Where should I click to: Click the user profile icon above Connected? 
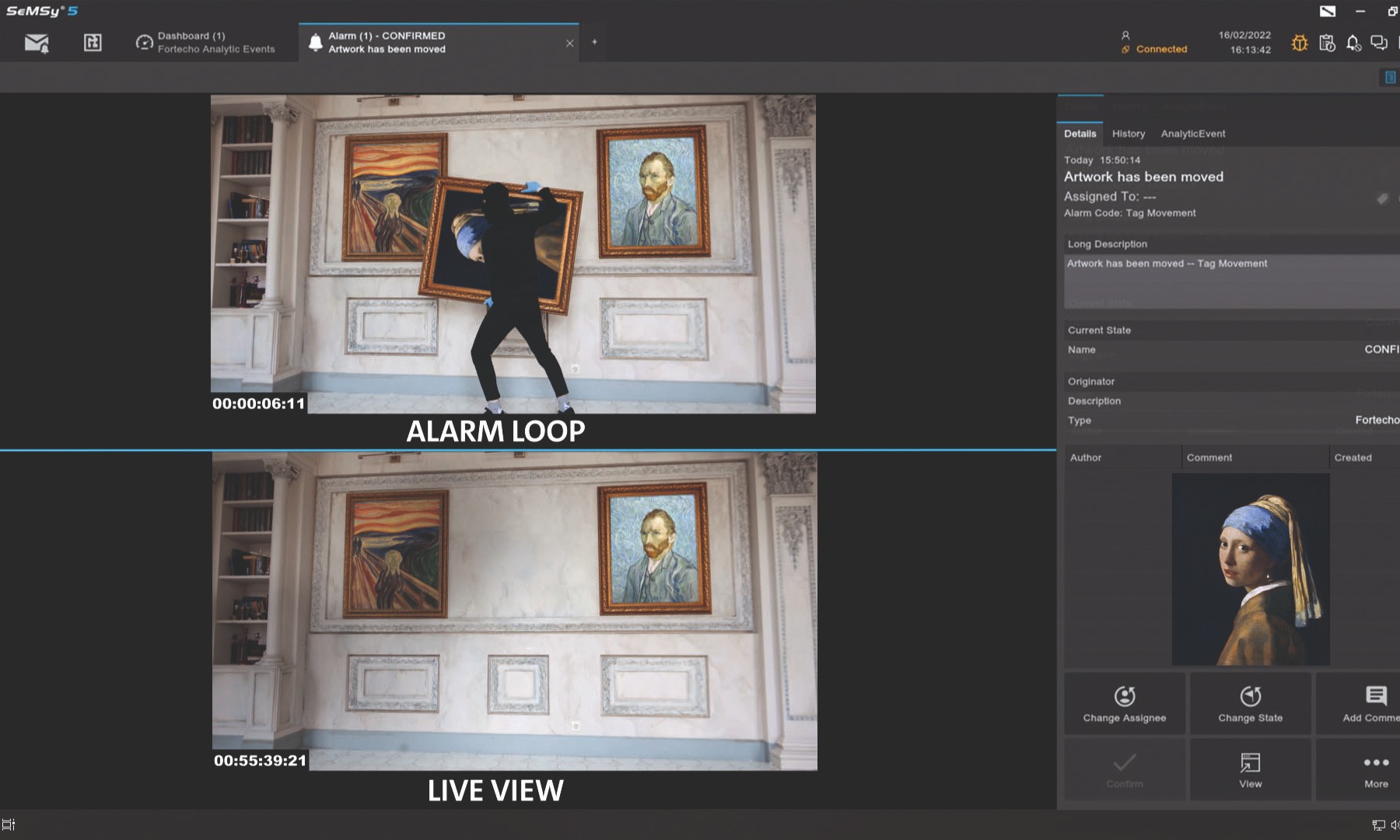(1125, 35)
